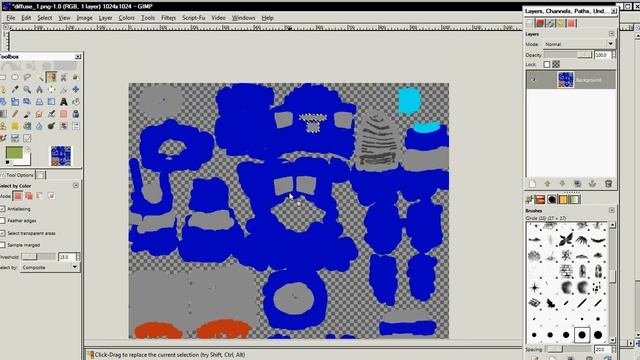Switch to the Tool Options tab
640x360 pixels.
(17, 175)
